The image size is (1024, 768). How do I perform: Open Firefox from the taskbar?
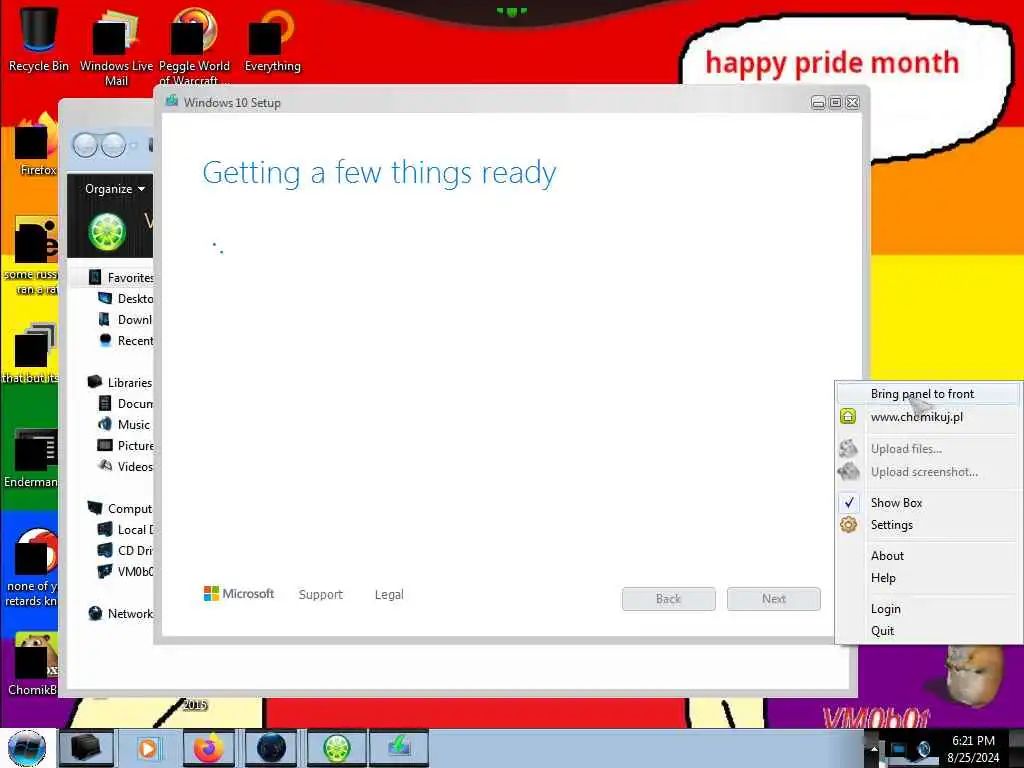tap(209, 748)
